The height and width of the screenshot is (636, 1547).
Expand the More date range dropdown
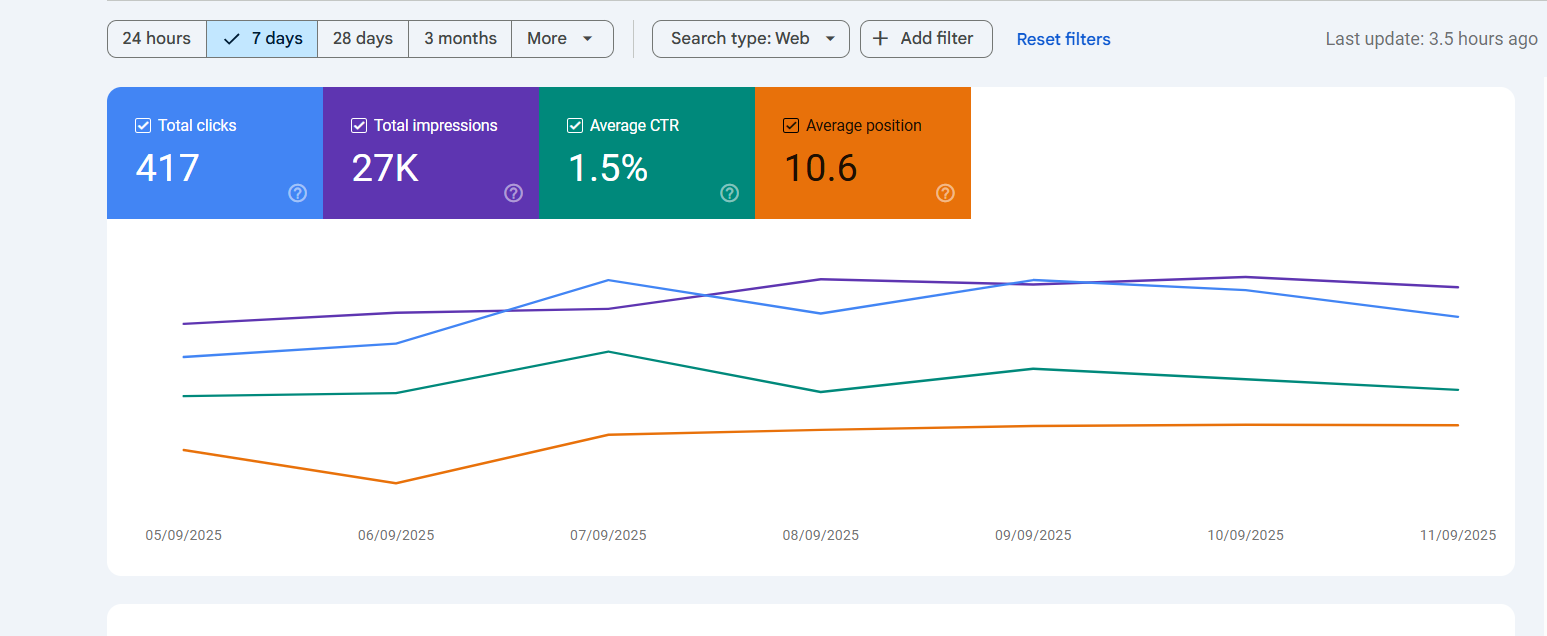tap(561, 39)
